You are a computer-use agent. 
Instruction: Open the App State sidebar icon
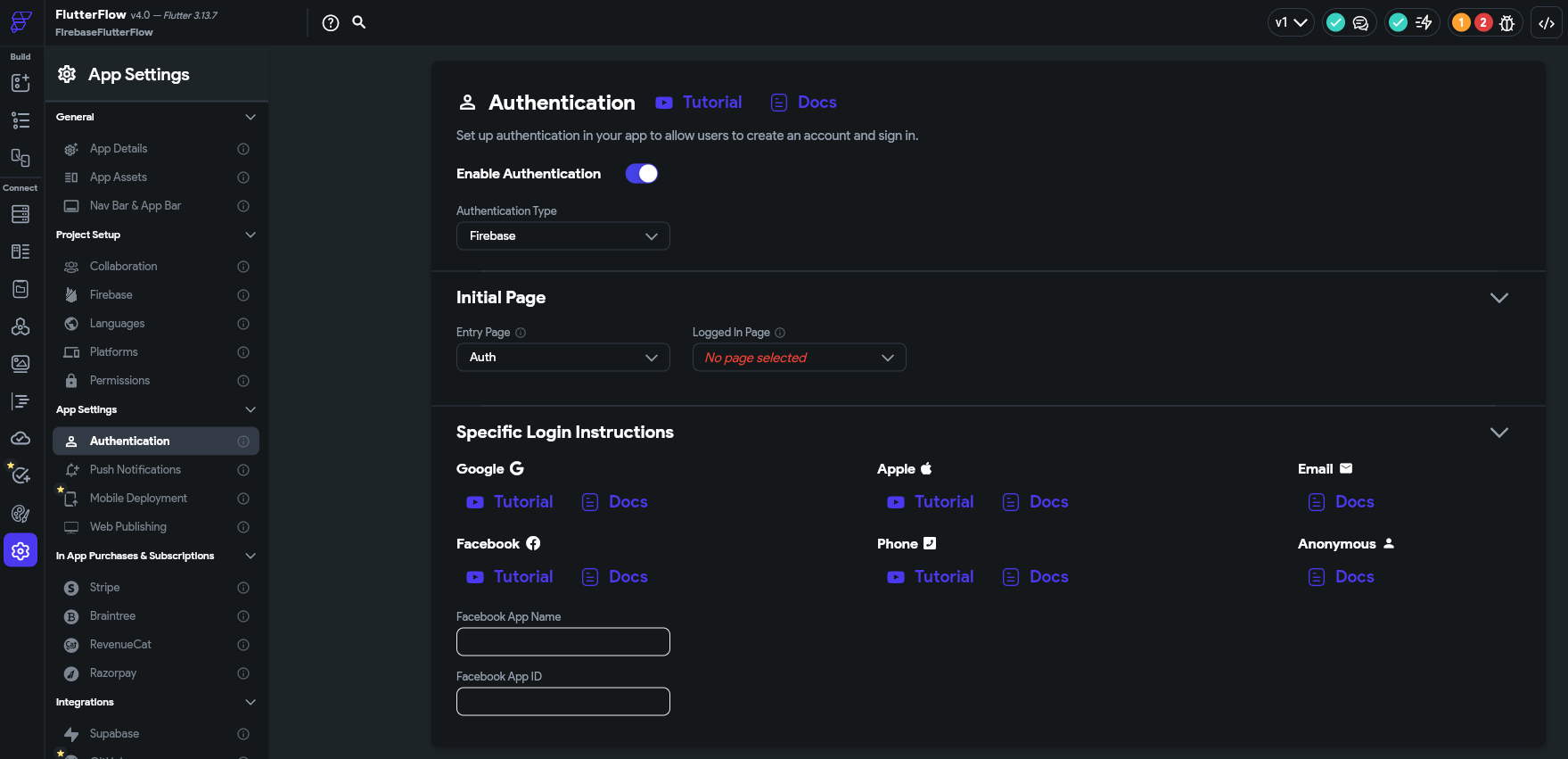(x=21, y=289)
